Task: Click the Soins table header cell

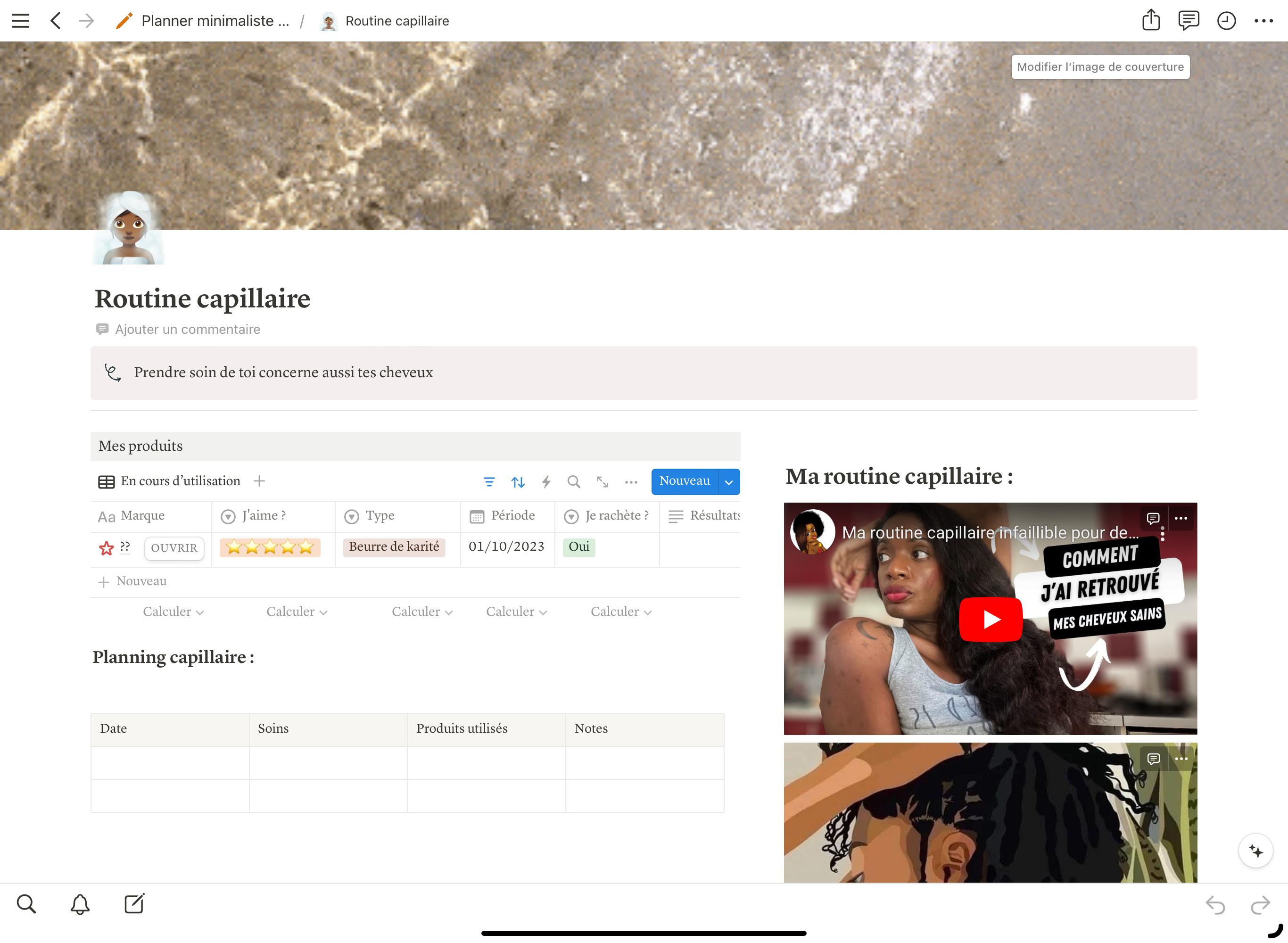Action: coord(328,729)
